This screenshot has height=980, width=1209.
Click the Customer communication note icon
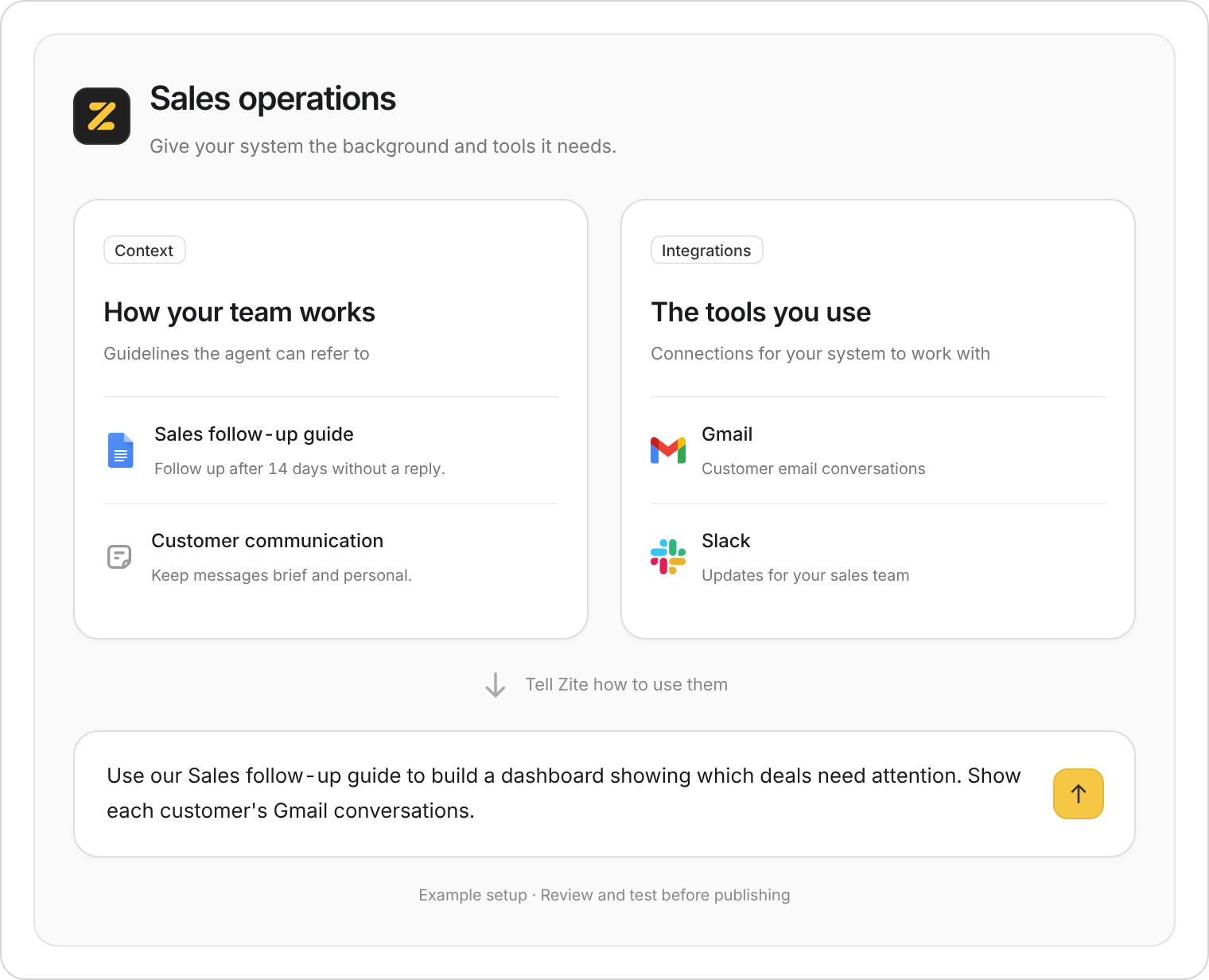click(x=119, y=557)
